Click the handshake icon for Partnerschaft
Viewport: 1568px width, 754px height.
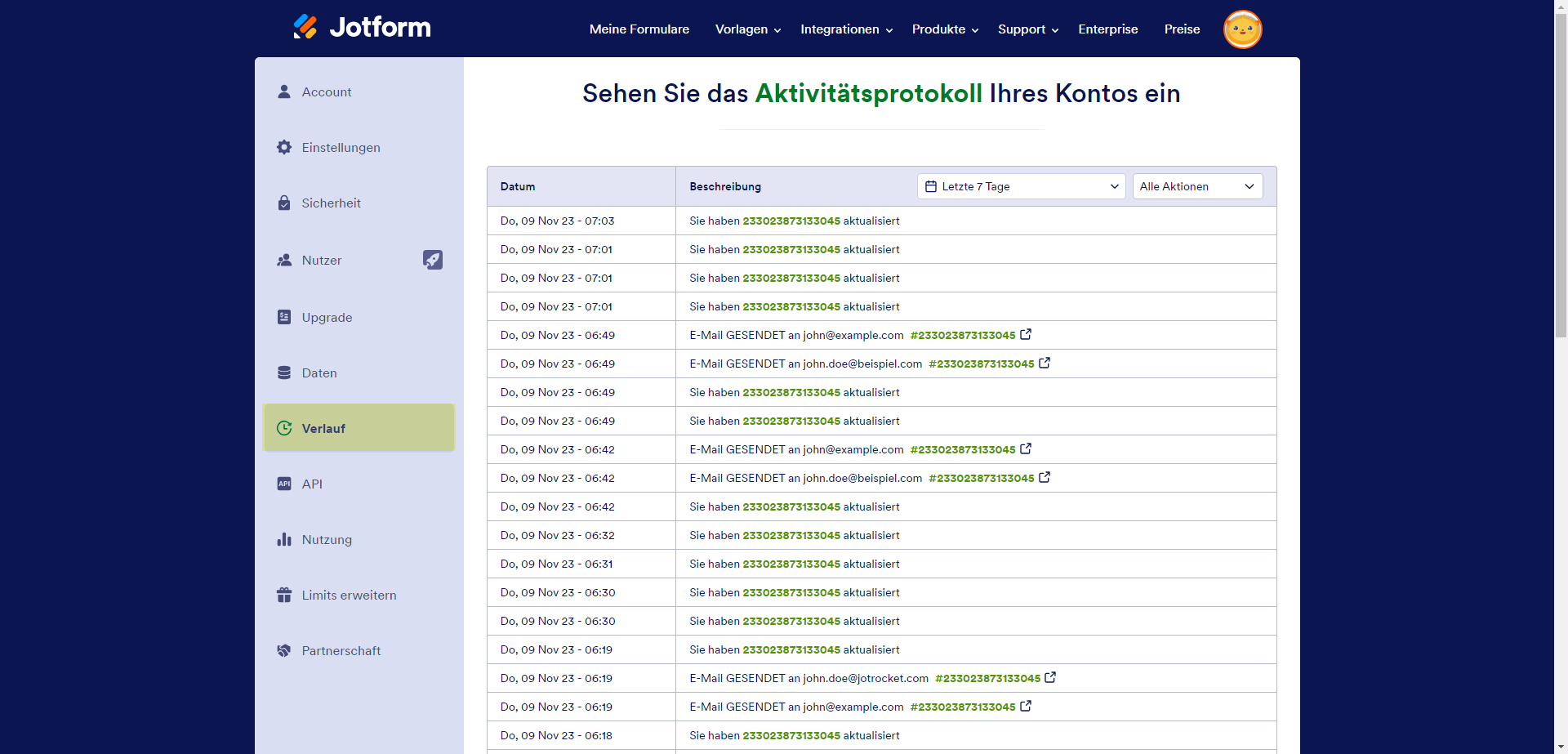pyautogui.click(x=284, y=650)
